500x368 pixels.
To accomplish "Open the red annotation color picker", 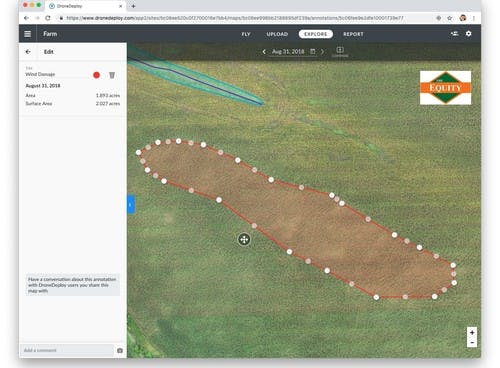I will click(x=97, y=75).
